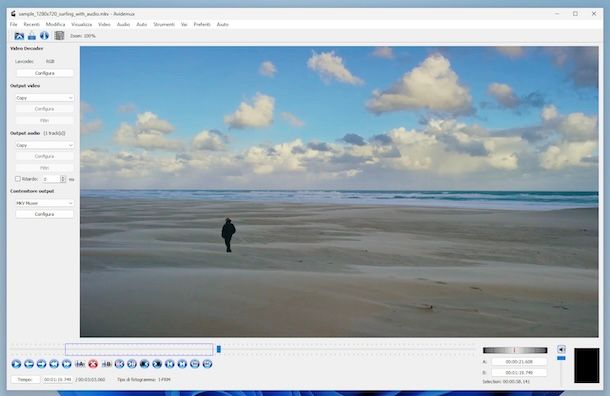Screen dimensions: 610x396
Task: Click the timeline slider blue handle
Action: coord(219,349)
